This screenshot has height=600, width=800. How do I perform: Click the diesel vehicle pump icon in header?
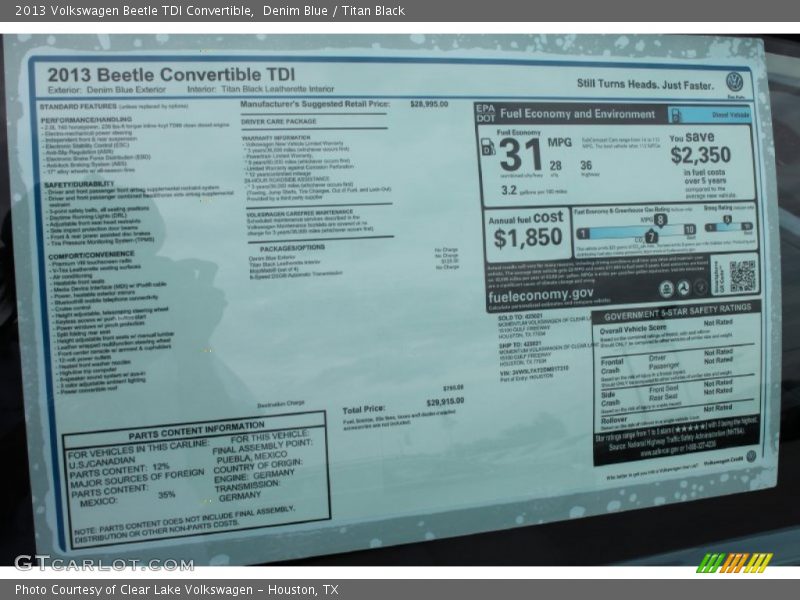click(x=676, y=113)
